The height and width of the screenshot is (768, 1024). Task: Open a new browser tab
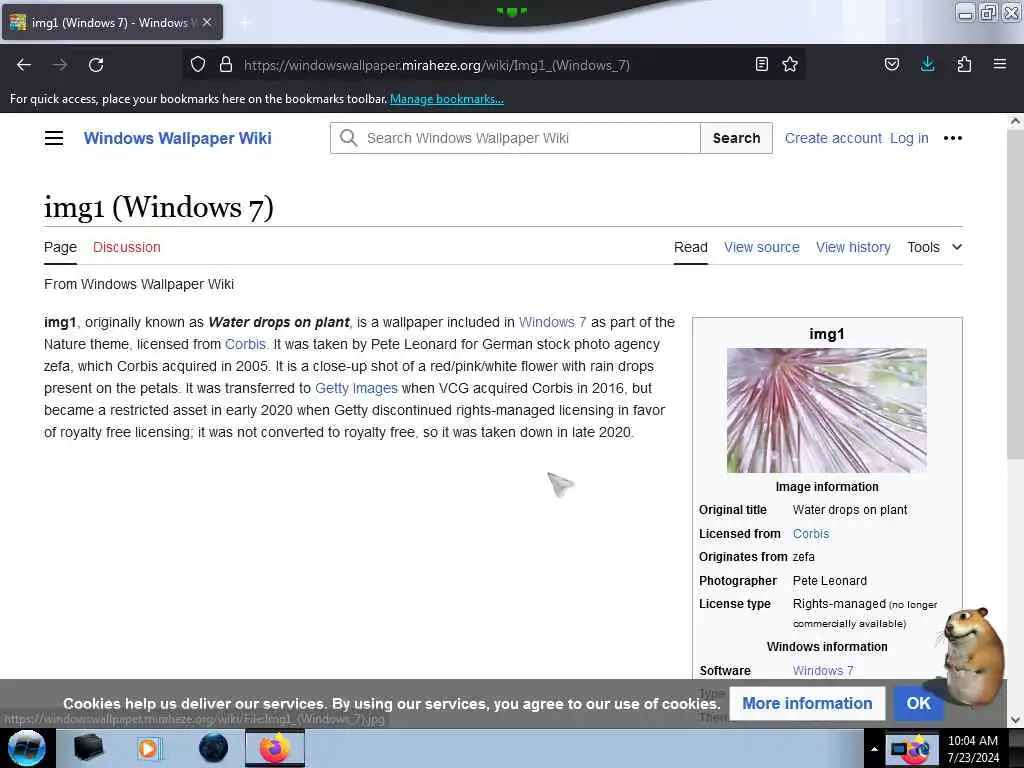(x=245, y=22)
